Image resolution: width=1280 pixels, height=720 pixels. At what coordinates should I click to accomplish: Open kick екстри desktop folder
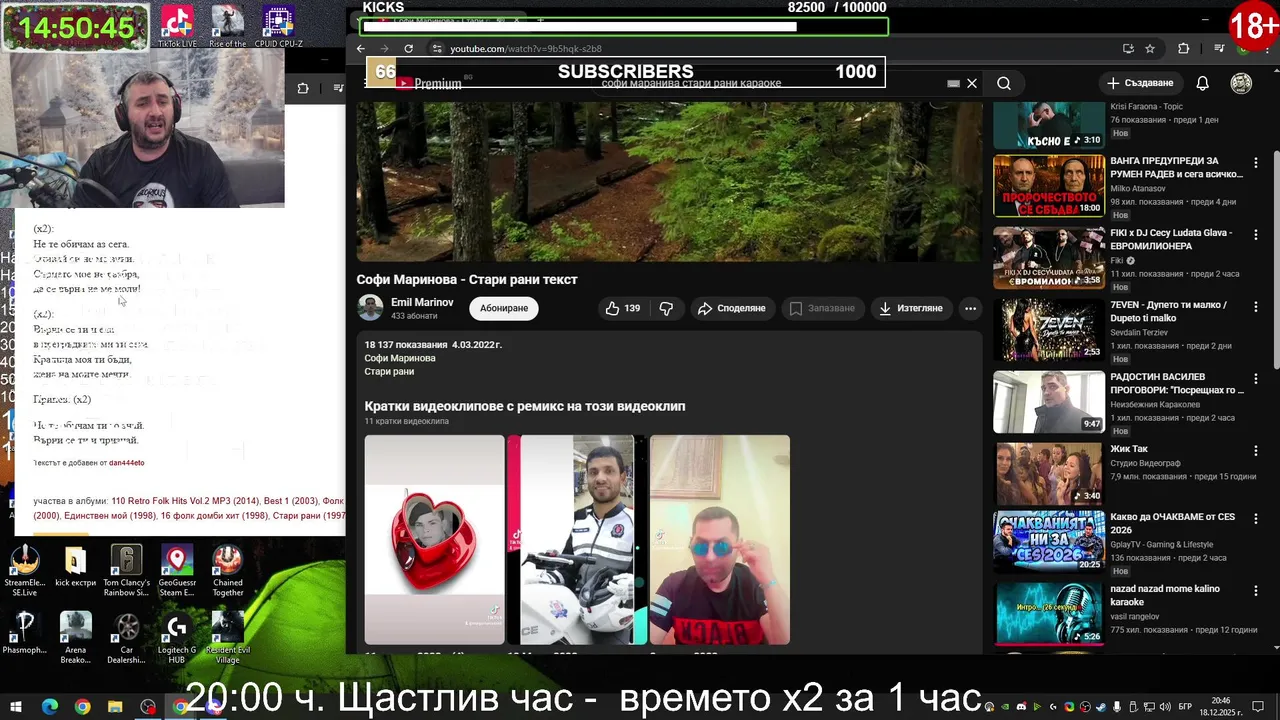tap(75, 568)
